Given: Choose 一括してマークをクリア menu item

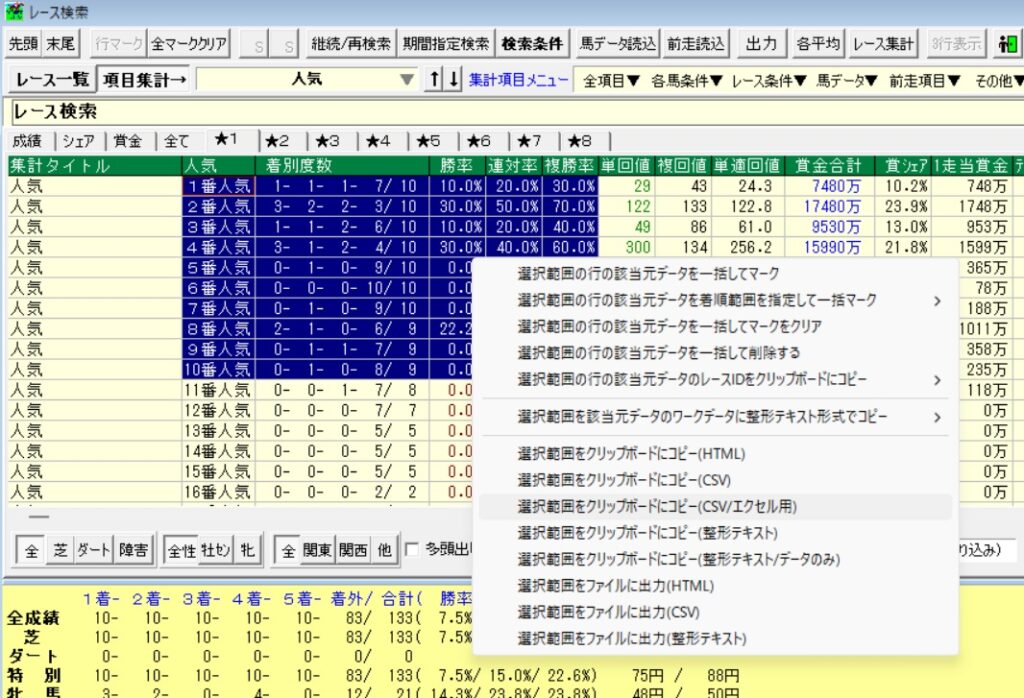Looking at the screenshot, I should [x=715, y=326].
